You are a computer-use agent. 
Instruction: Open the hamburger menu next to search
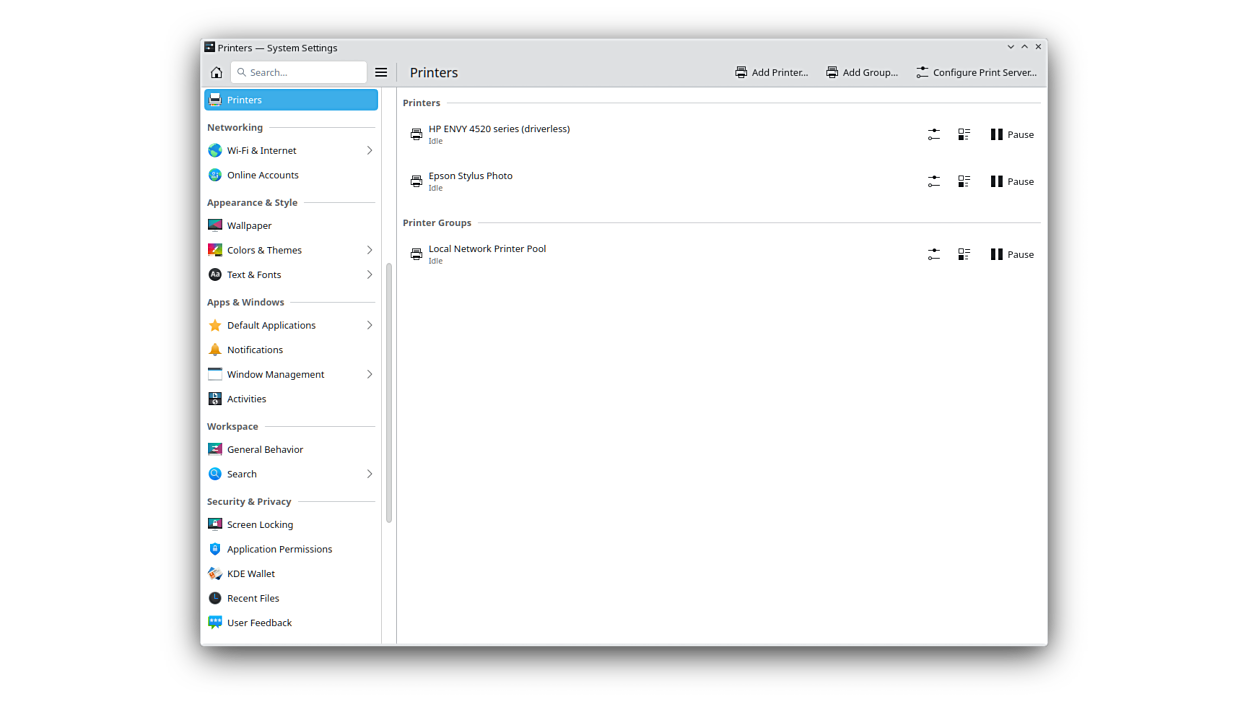[x=381, y=72]
